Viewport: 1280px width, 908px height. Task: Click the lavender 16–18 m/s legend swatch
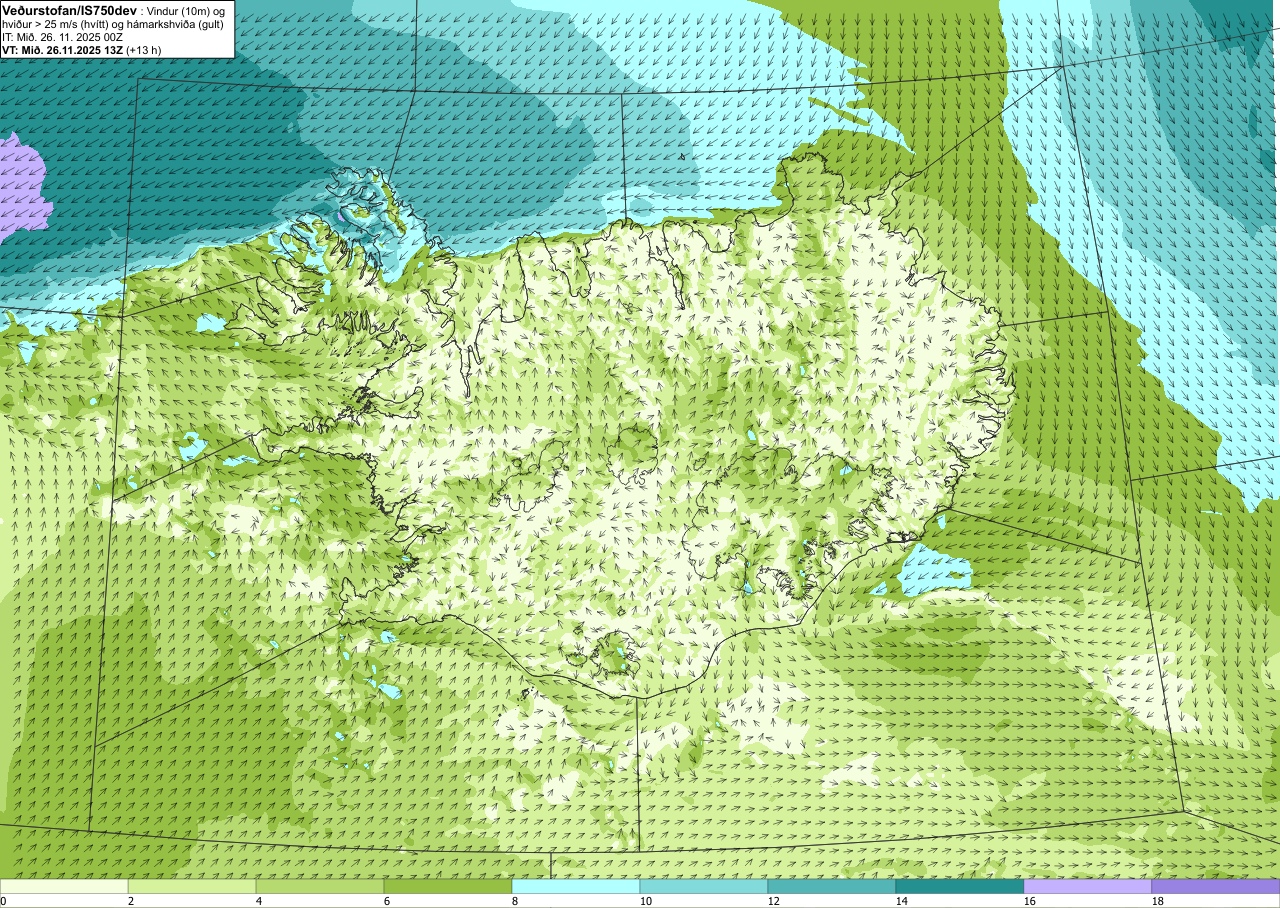[1088, 886]
